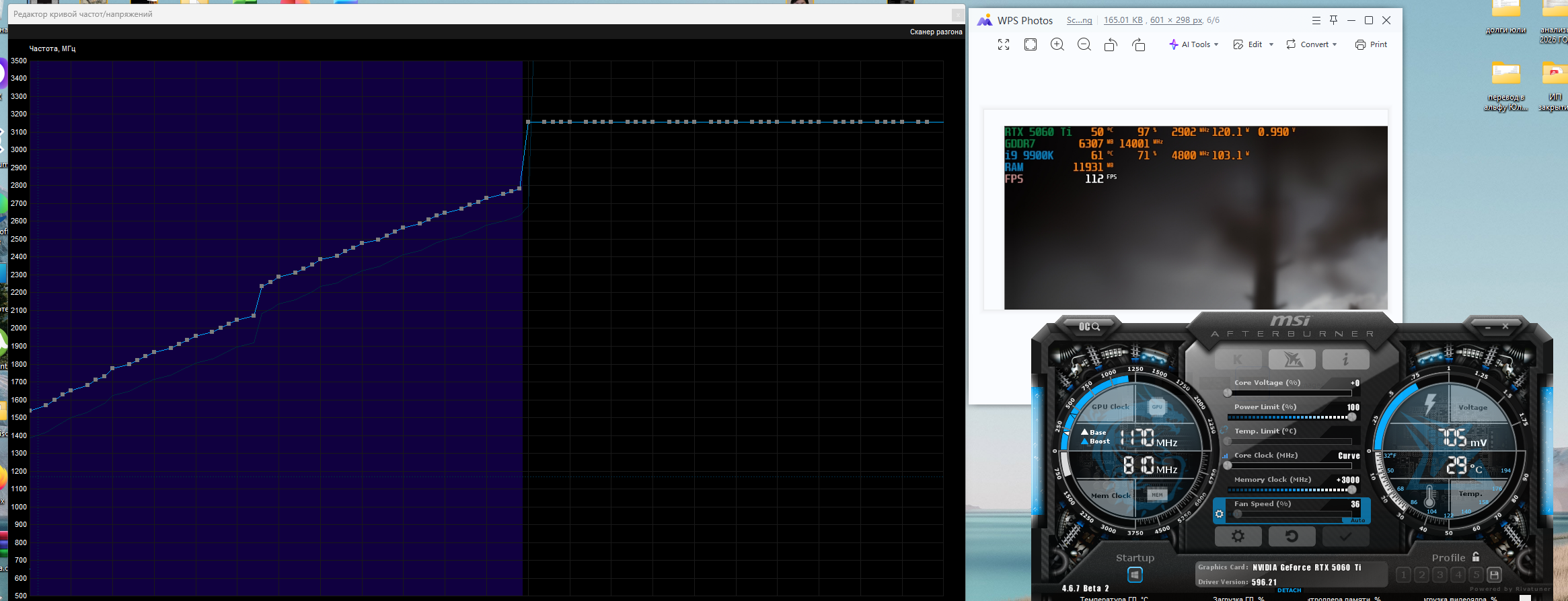This screenshot has width=1568, height=601.
Task: Click the overlay screenshot shown in WPS Photos
Action: click(1195, 217)
